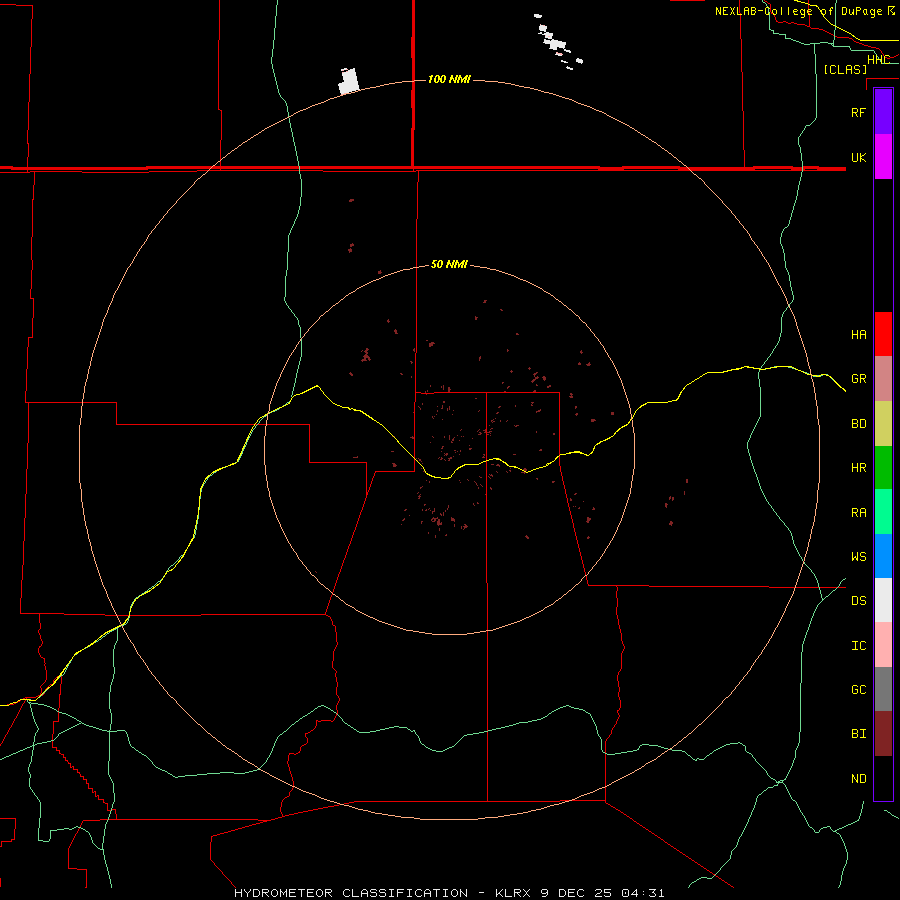Click the 9 DEC 25 04:31 timestamp

tap(603, 893)
